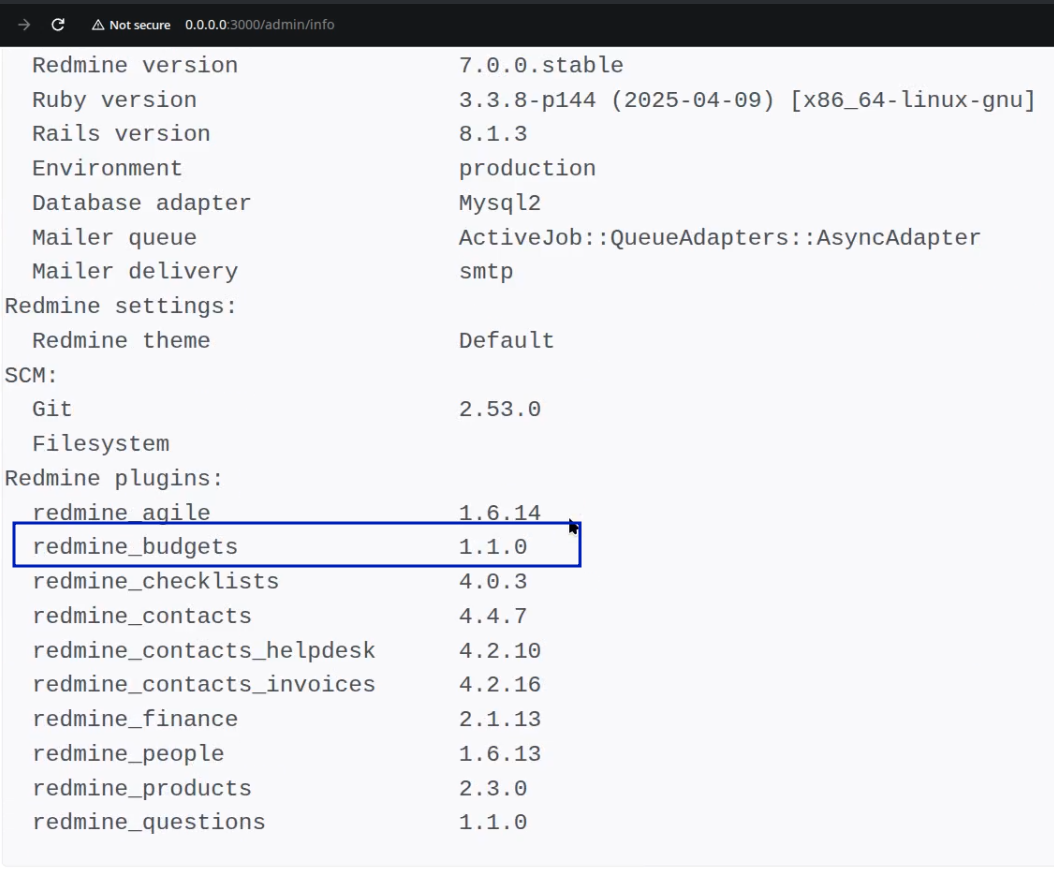The image size is (1054, 883).
Task: Select the 'Git' label
Action: [x=52, y=409]
